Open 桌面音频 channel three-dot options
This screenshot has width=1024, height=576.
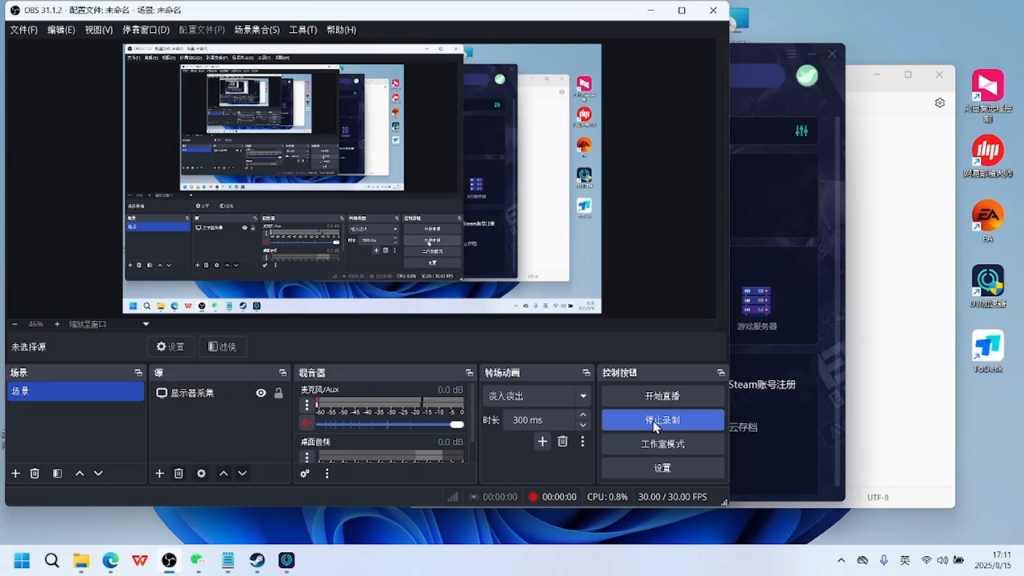pos(307,457)
